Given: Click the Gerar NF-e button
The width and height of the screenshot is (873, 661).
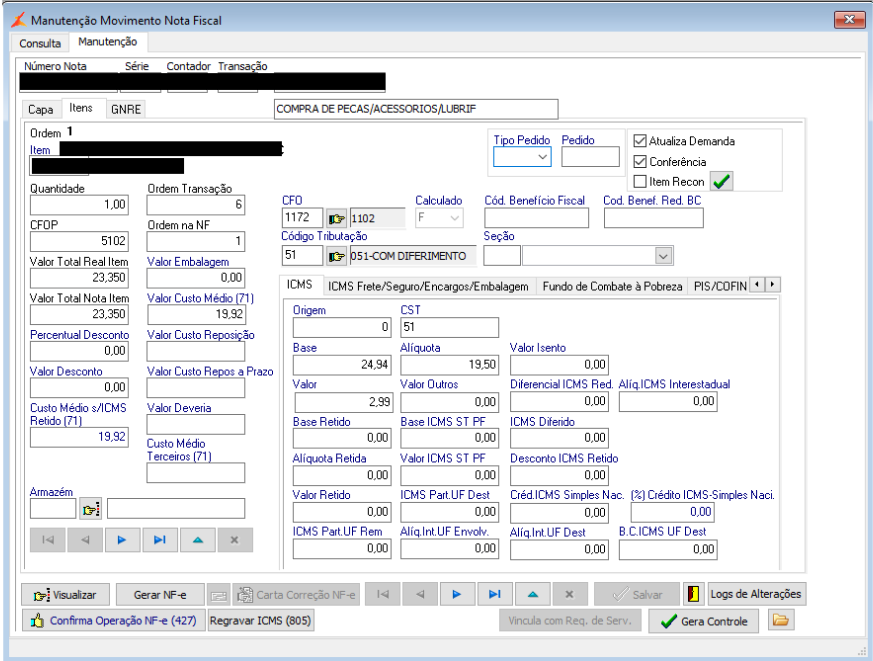Looking at the screenshot, I should click(x=161, y=594).
